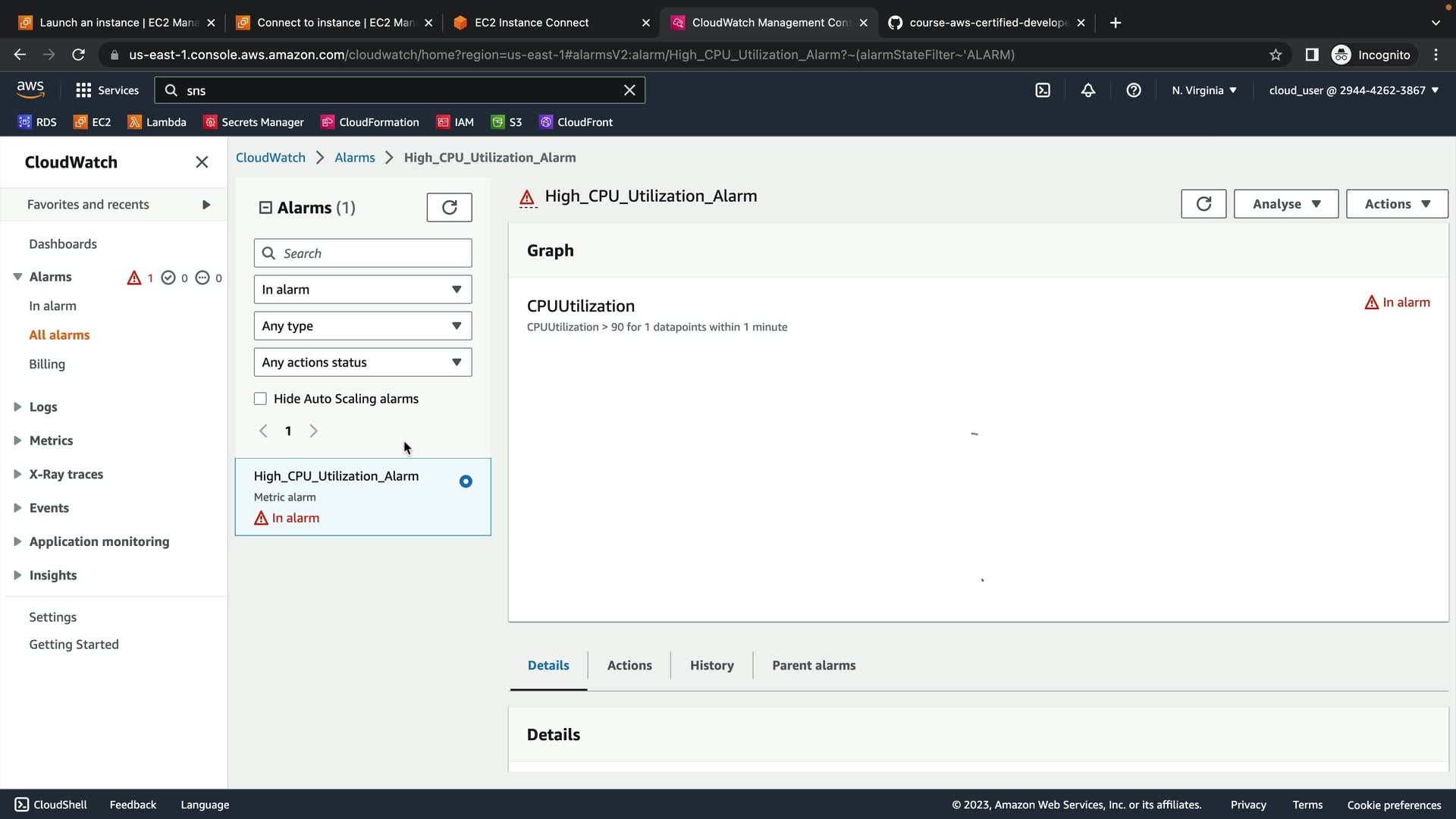
Task: Open the Services grid menu
Action: click(107, 90)
